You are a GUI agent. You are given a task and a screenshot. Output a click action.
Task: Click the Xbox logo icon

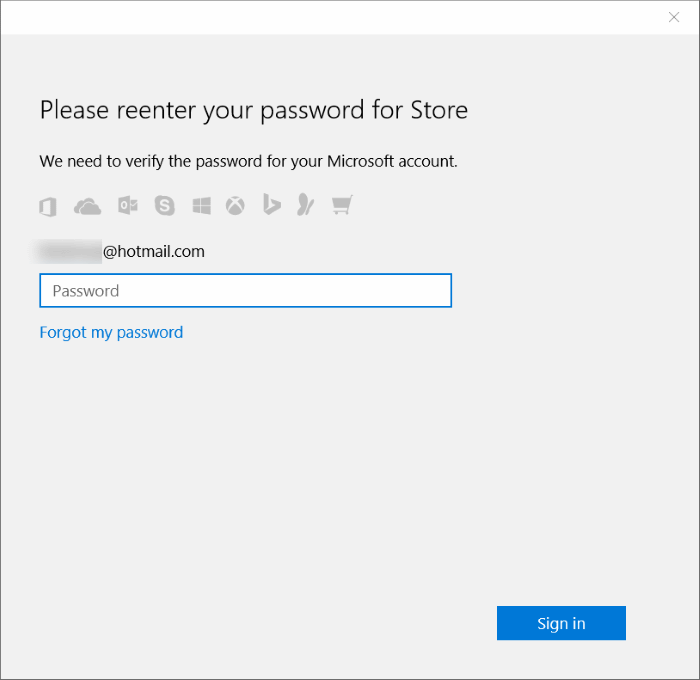click(x=235, y=206)
